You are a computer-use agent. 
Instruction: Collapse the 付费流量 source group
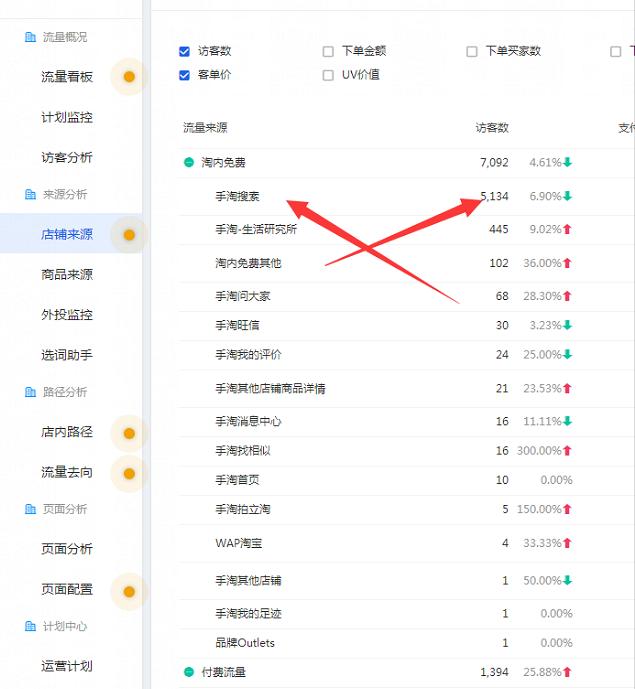(189, 672)
